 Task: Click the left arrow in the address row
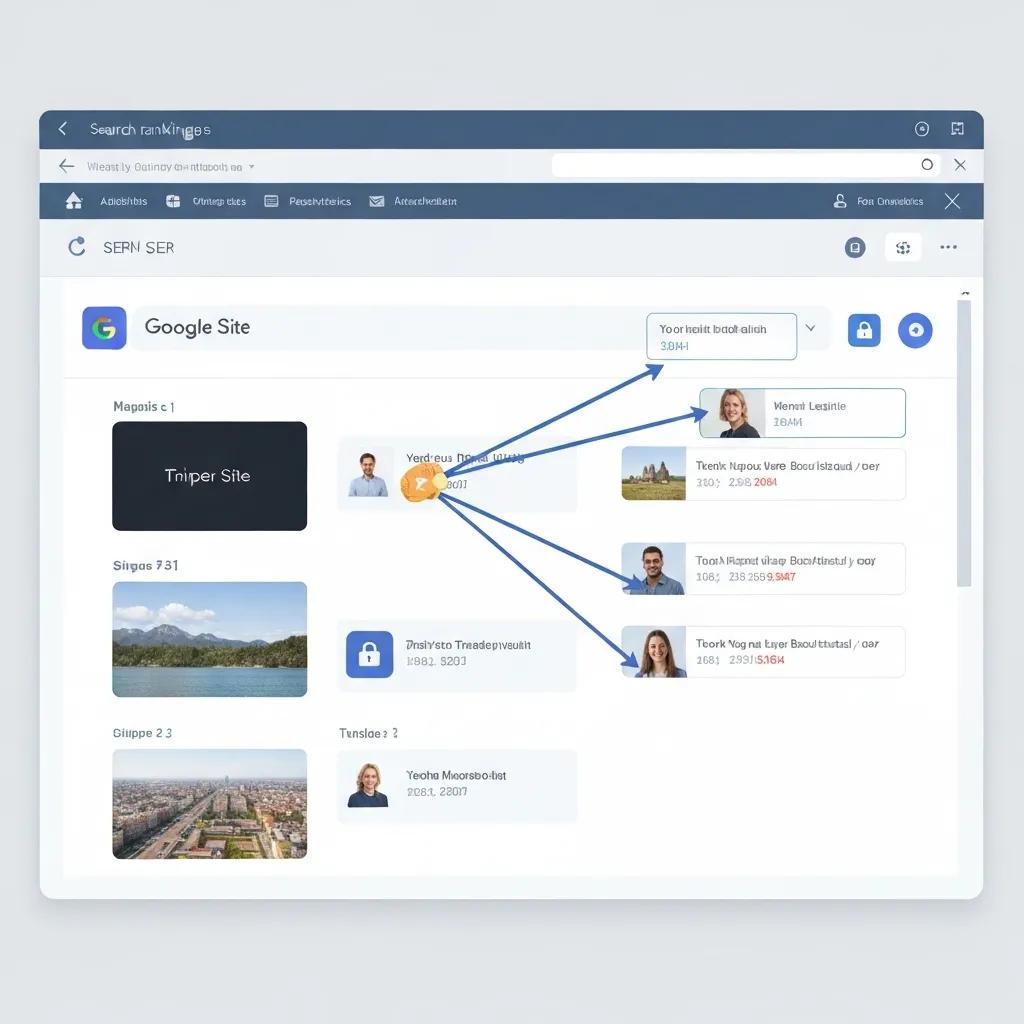coord(66,166)
